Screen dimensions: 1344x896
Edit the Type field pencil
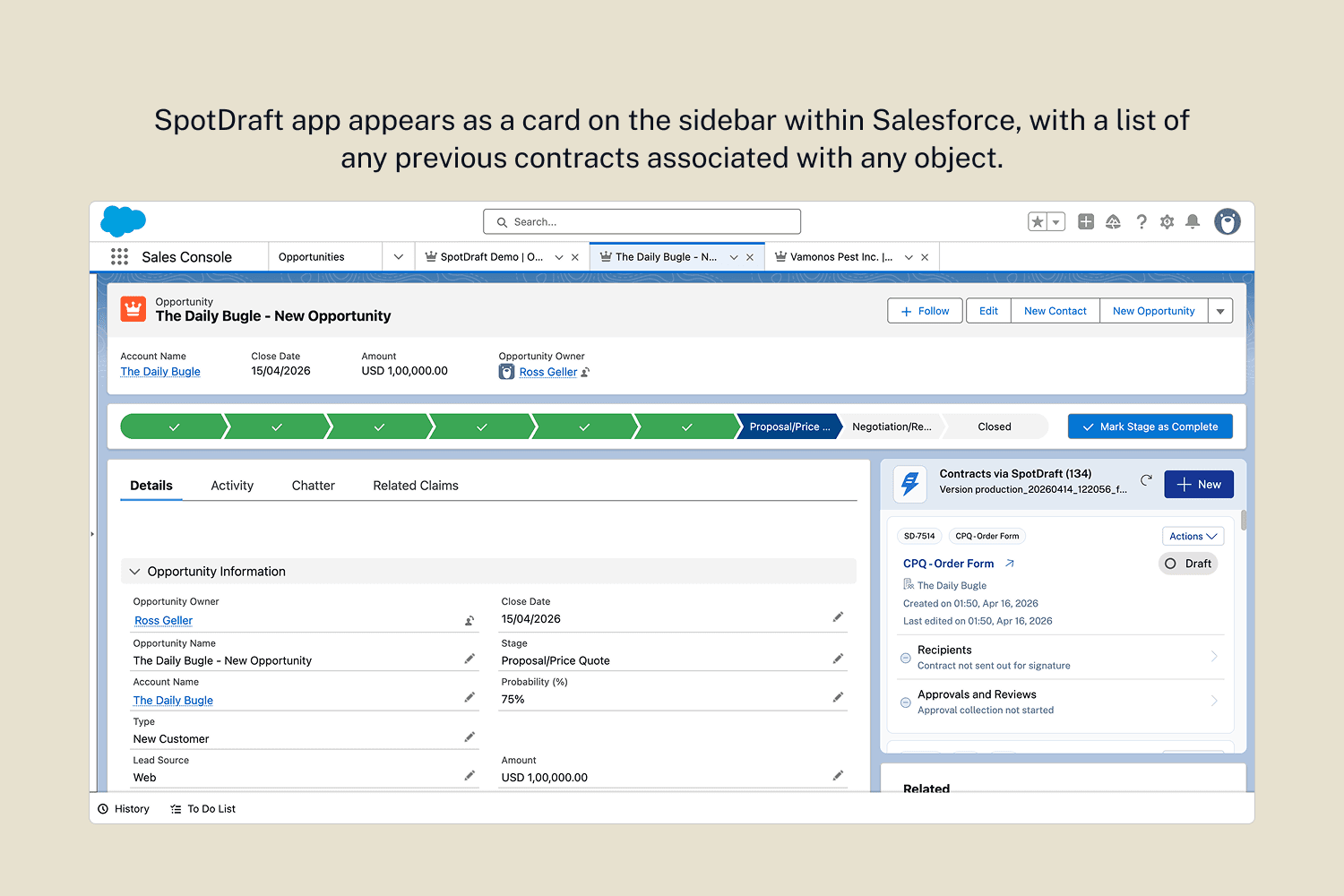click(470, 737)
